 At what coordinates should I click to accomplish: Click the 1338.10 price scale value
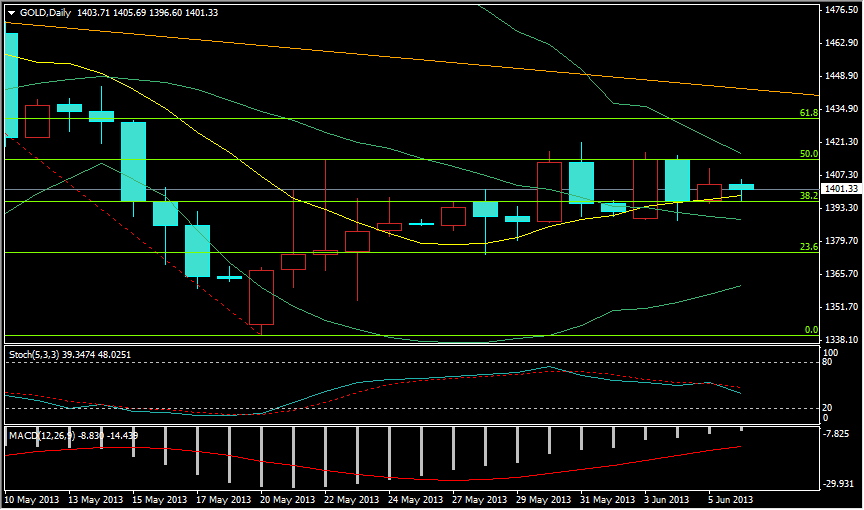[x=841, y=340]
